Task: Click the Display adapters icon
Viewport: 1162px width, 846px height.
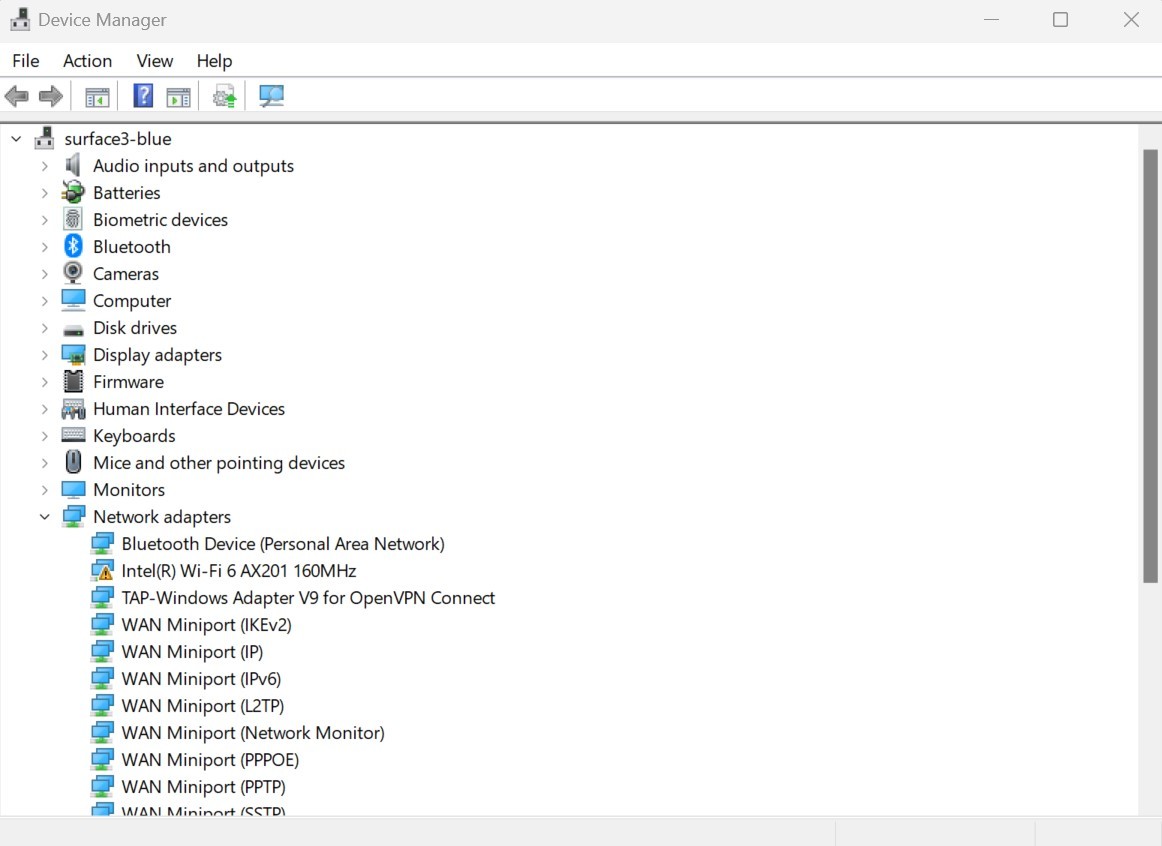Action: [73, 355]
